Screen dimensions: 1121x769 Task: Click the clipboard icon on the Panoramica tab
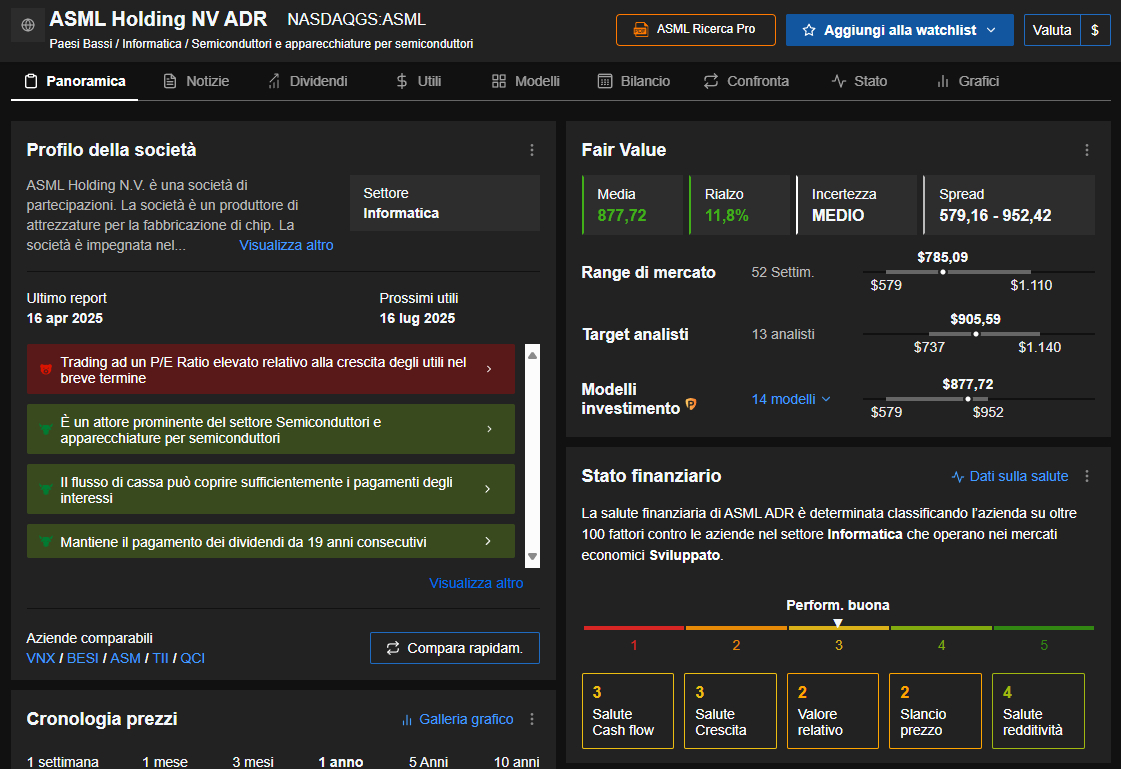[31, 81]
